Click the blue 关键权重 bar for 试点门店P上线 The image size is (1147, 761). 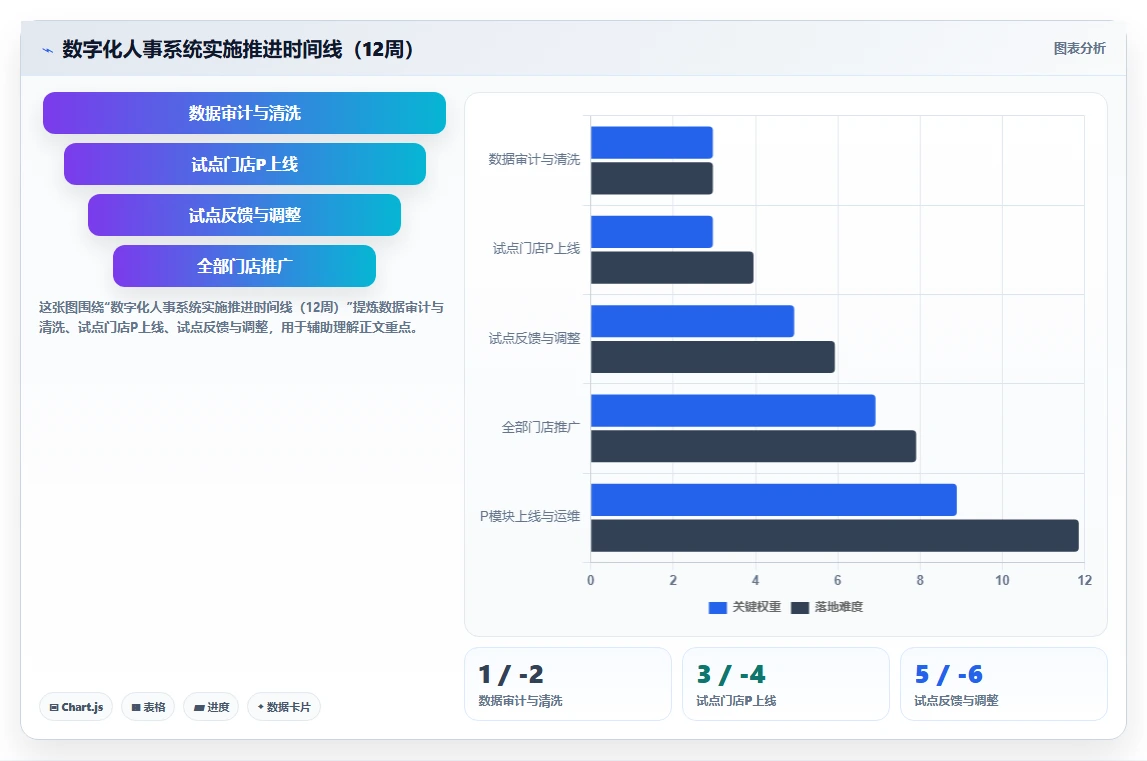click(652, 232)
